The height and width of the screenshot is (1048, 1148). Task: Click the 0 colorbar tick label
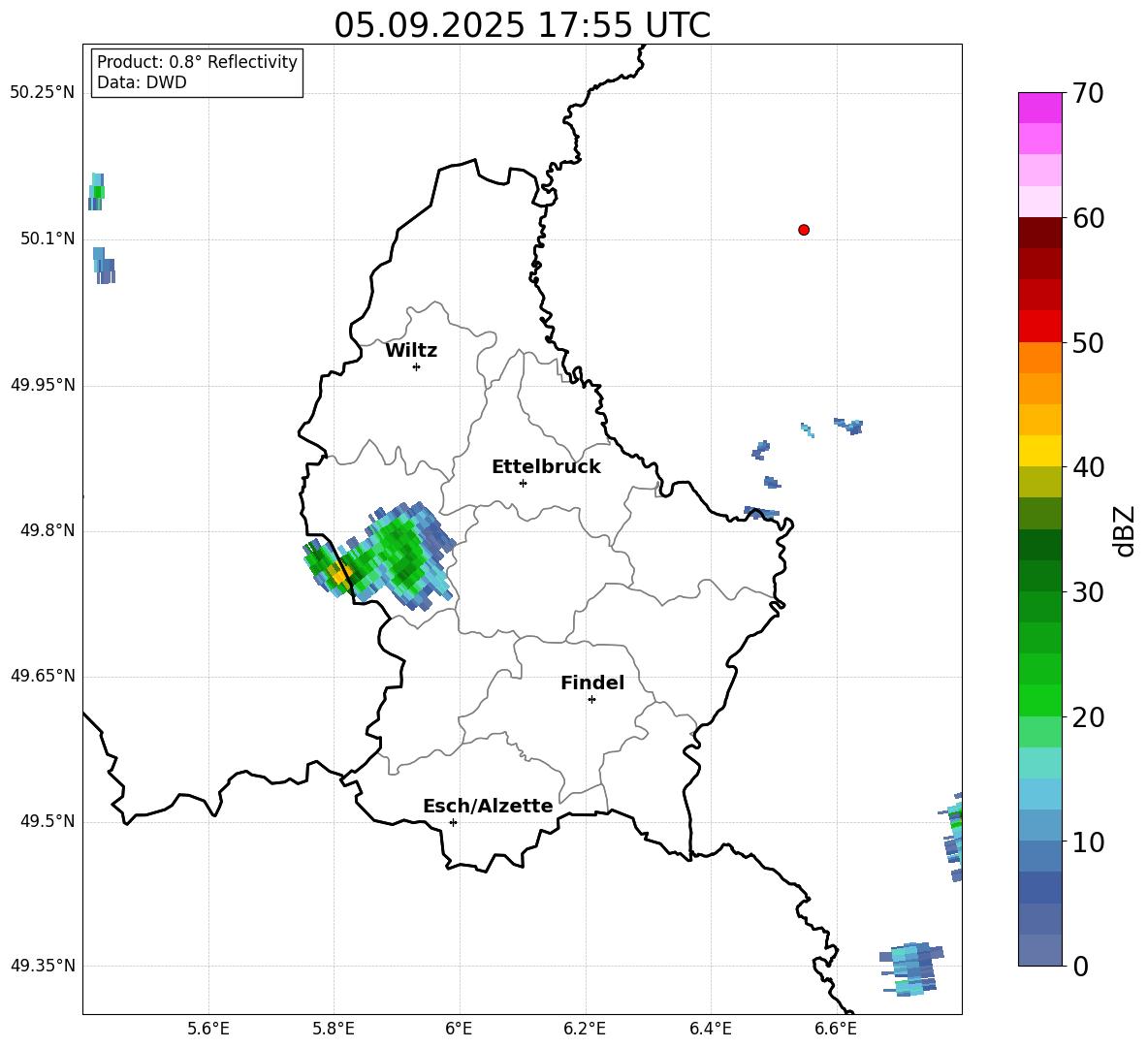click(x=1079, y=966)
